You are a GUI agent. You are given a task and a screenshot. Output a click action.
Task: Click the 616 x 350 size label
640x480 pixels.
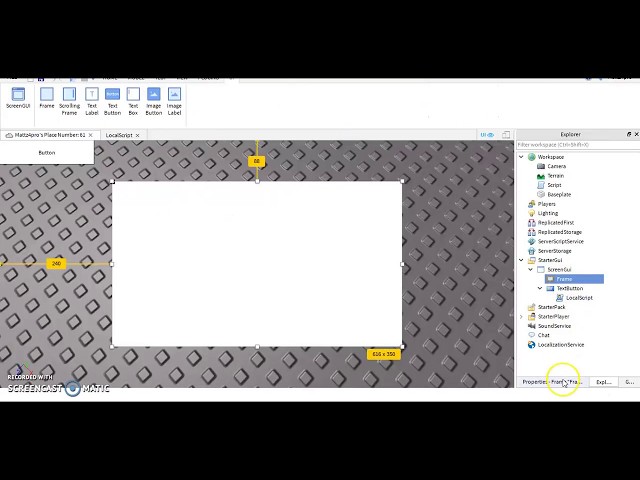click(x=384, y=354)
